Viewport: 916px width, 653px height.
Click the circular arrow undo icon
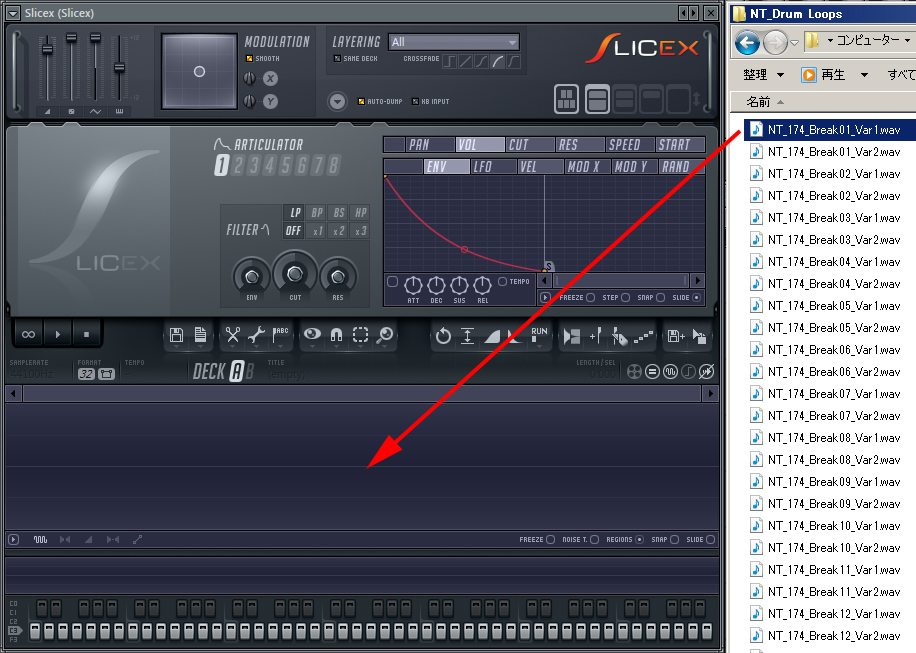443,336
